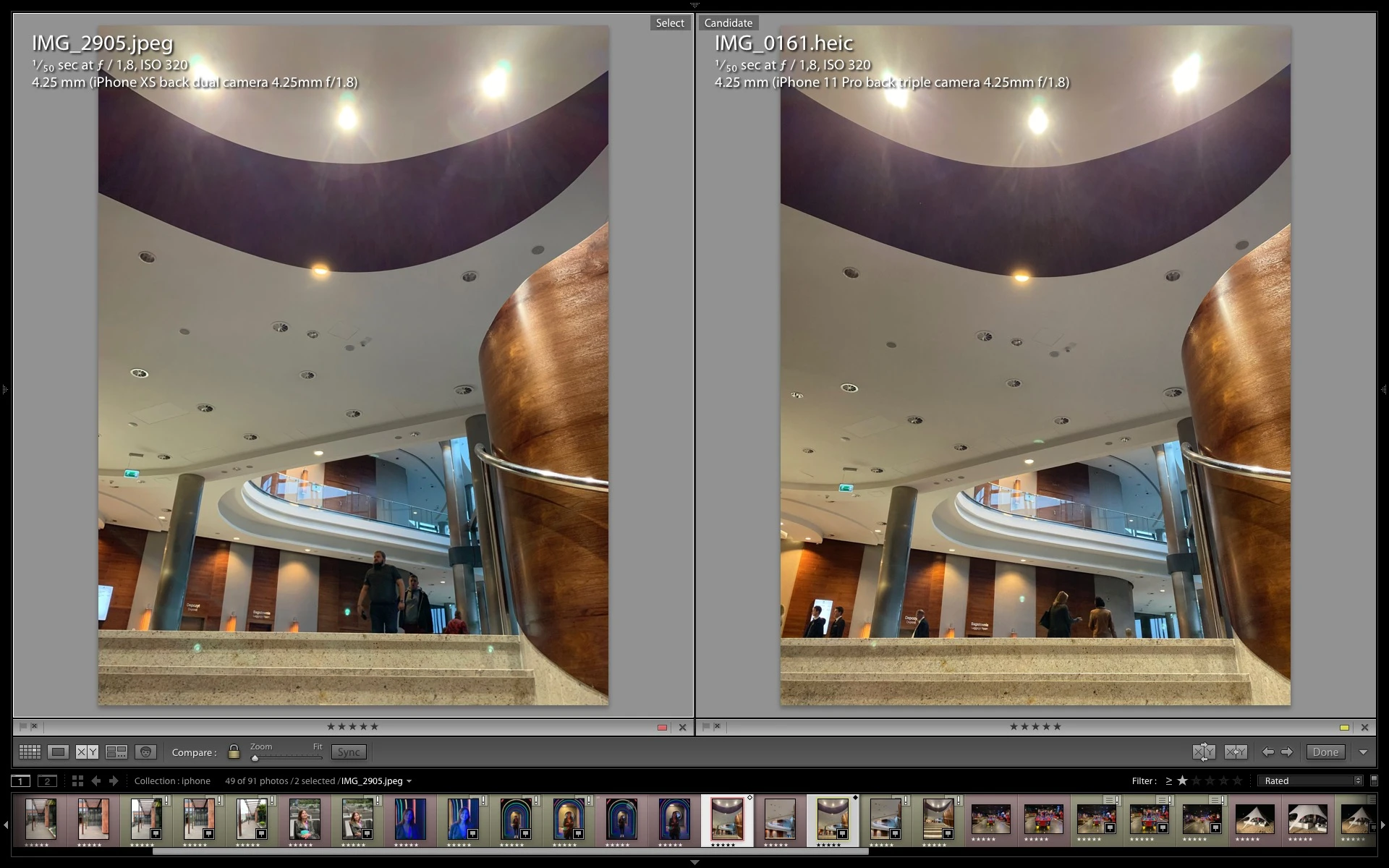Switch to Grid view

30,752
